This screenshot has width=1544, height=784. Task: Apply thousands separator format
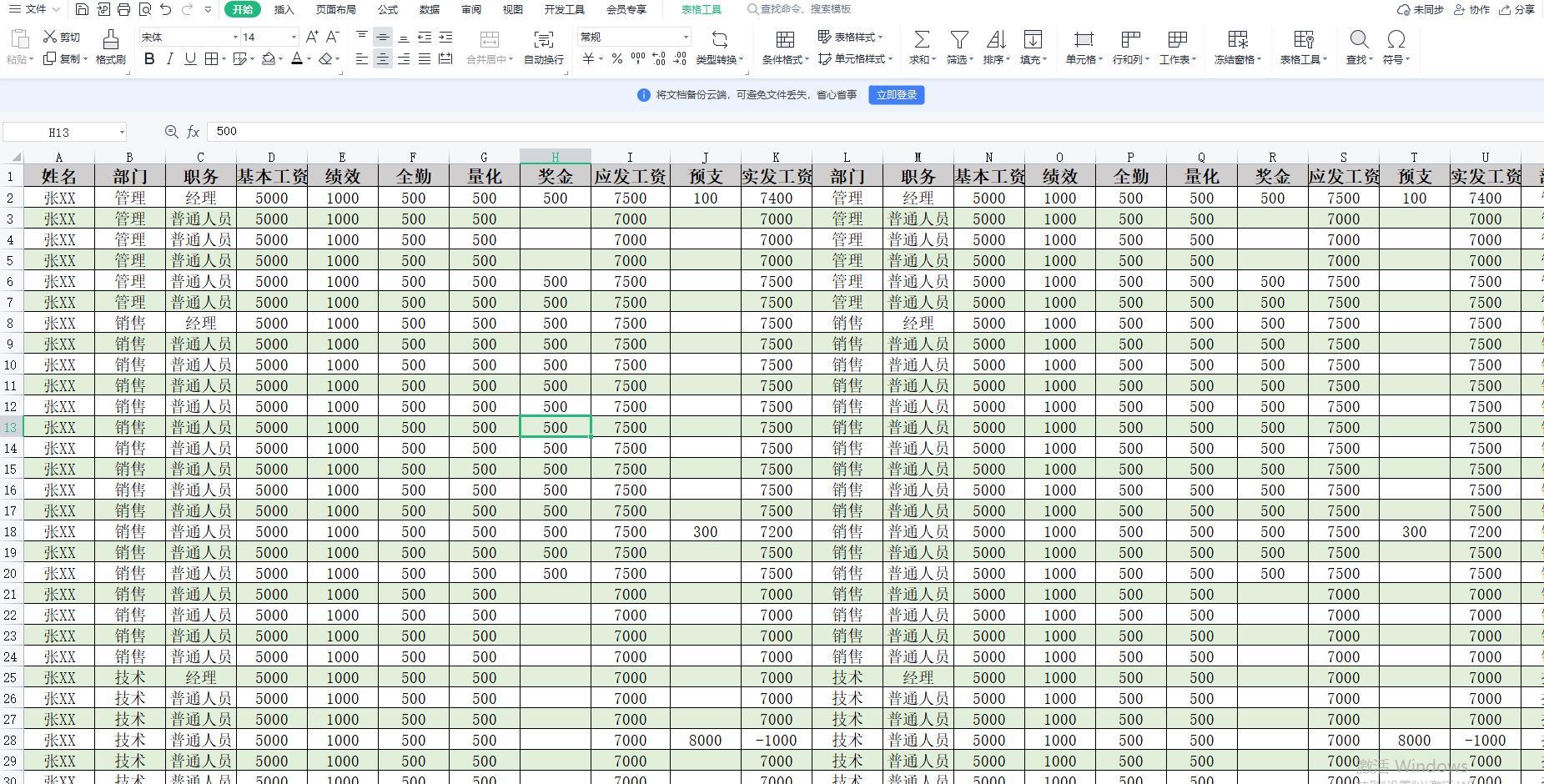click(x=638, y=58)
